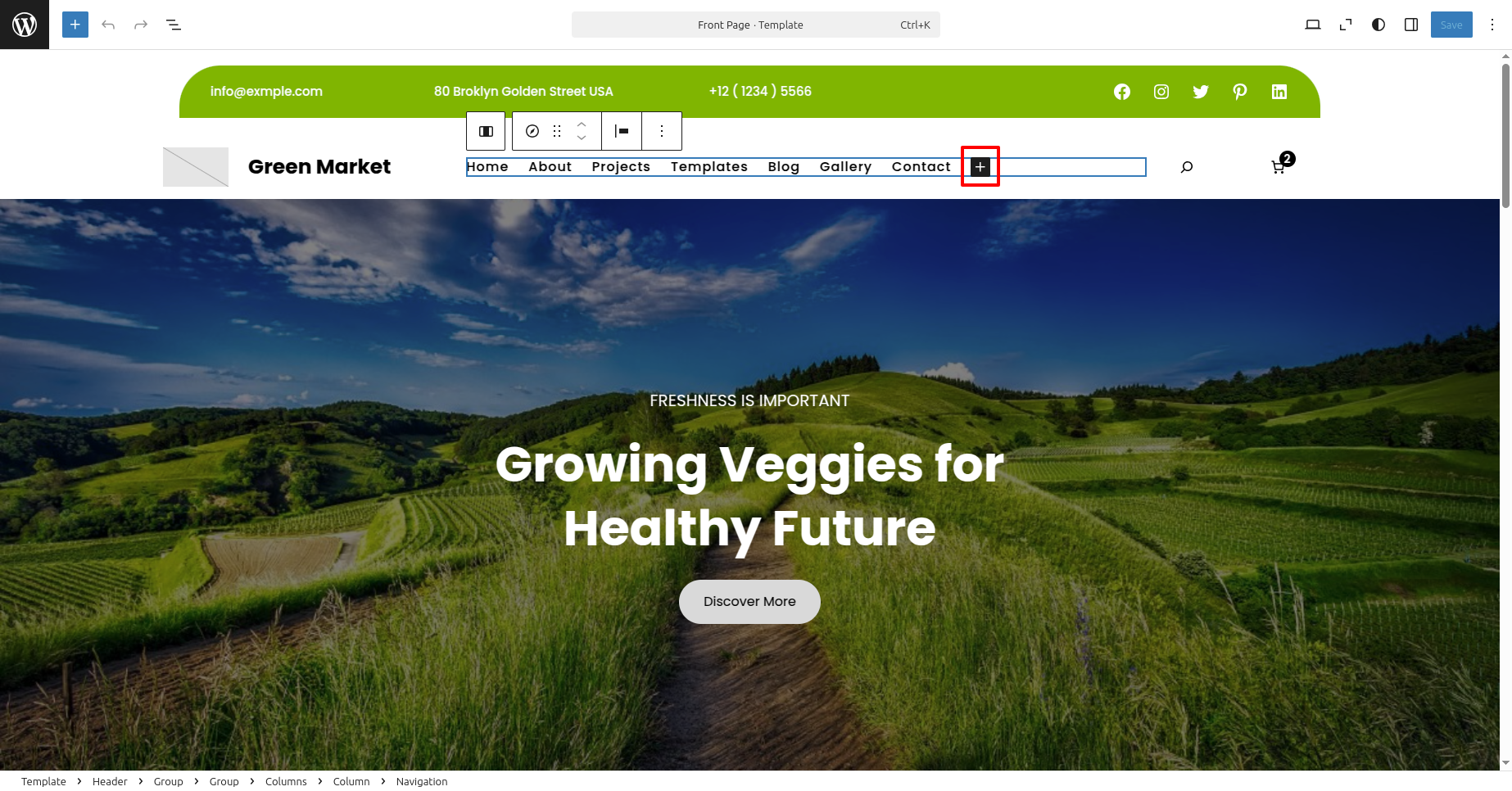Add a block to the navigation menu
Image resolution: width=1512 pixels, height=791 pixels.
tap(980, 167)
